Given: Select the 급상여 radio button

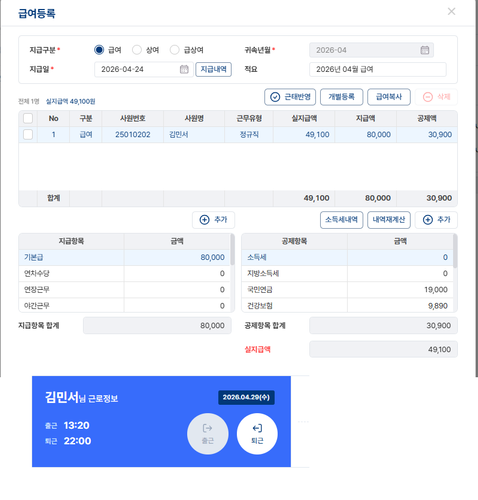Looking at the screenshot, I should click(x=174, y=50).
